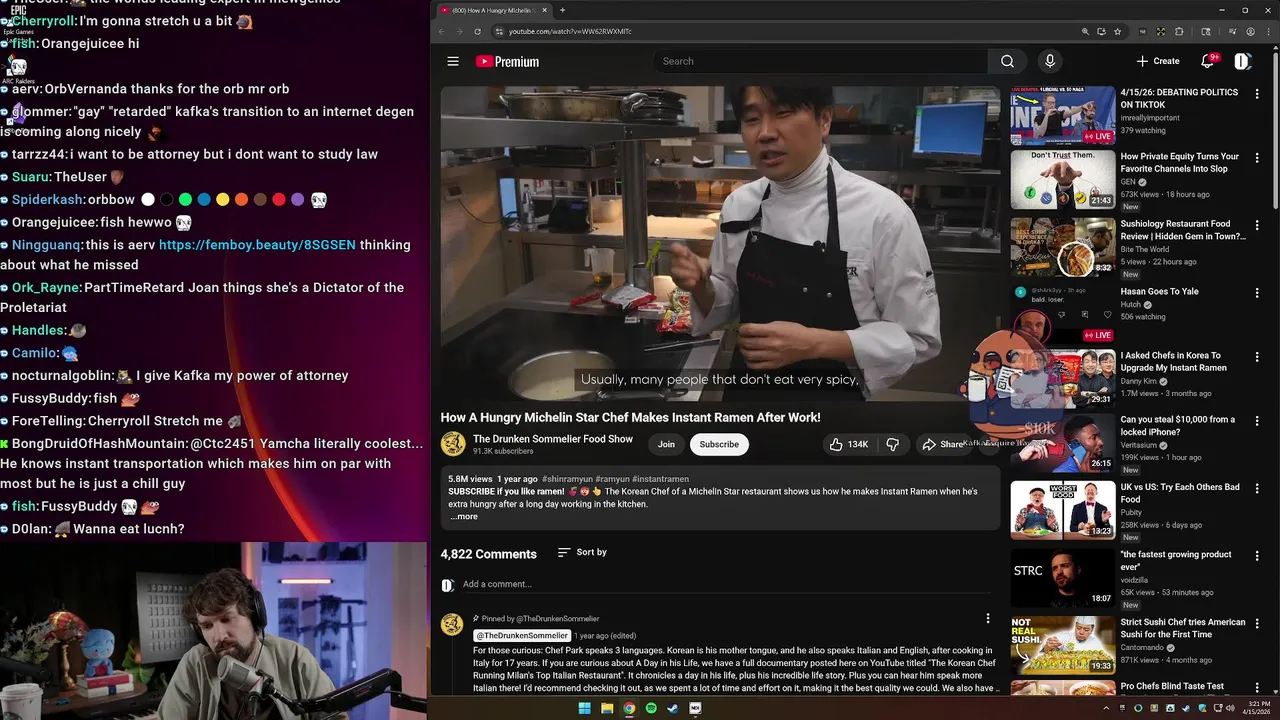Open The Drunken Sommelier channel avatar
1280x720 pixels.
453,444
